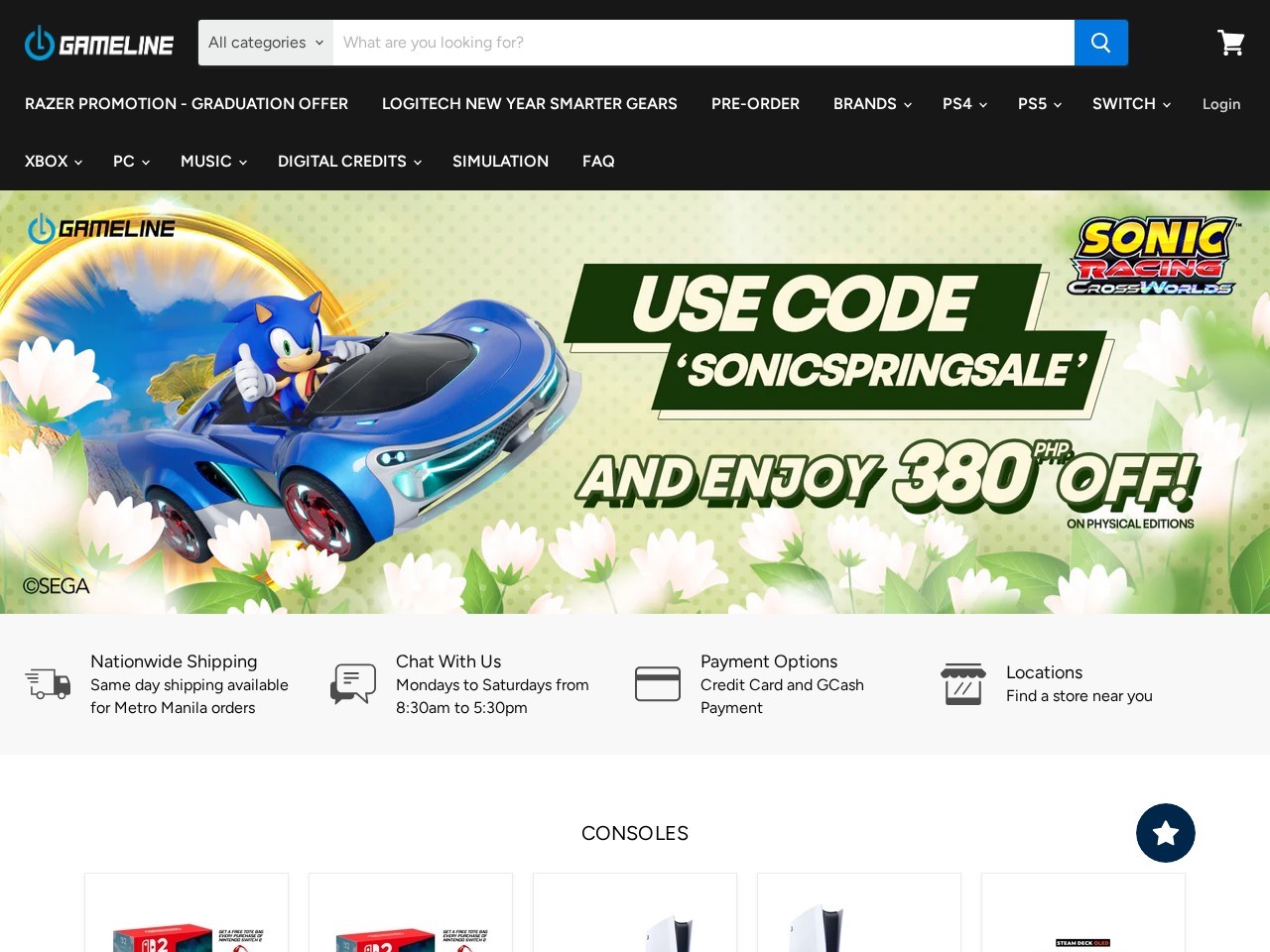Viewport: 1270px width, 952px height.
Task: Click the chat bubble icon
Action: [x=353, y=683]
